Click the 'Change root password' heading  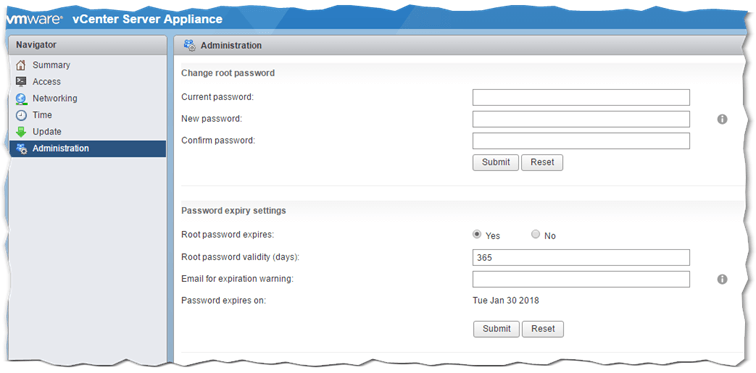click(228, 73)
